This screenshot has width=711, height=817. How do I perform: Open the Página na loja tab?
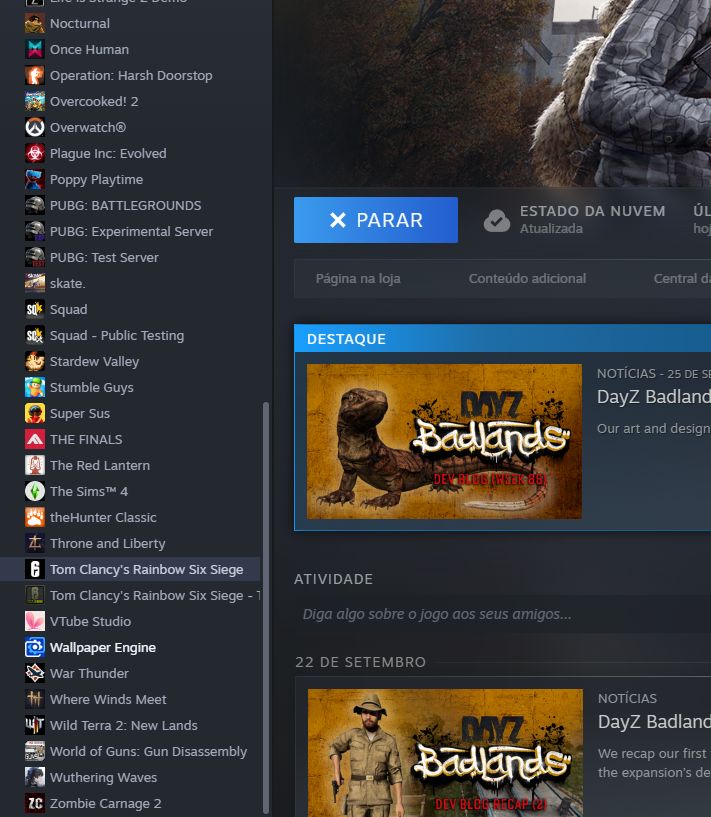click(x=358, y=279)
